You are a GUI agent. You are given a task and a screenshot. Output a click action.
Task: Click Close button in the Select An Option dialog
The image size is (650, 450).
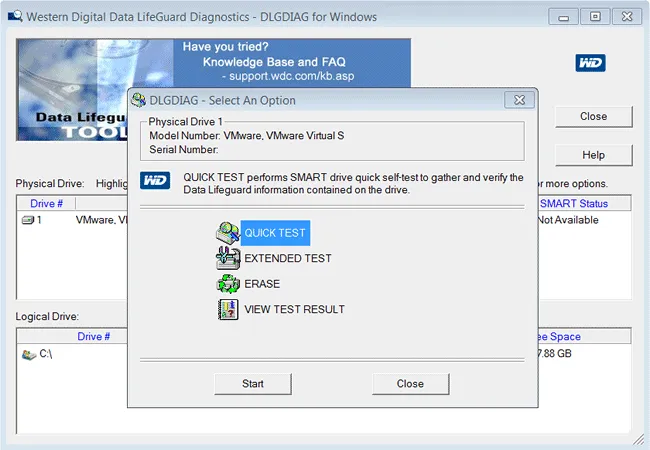[x=410, y=384]
